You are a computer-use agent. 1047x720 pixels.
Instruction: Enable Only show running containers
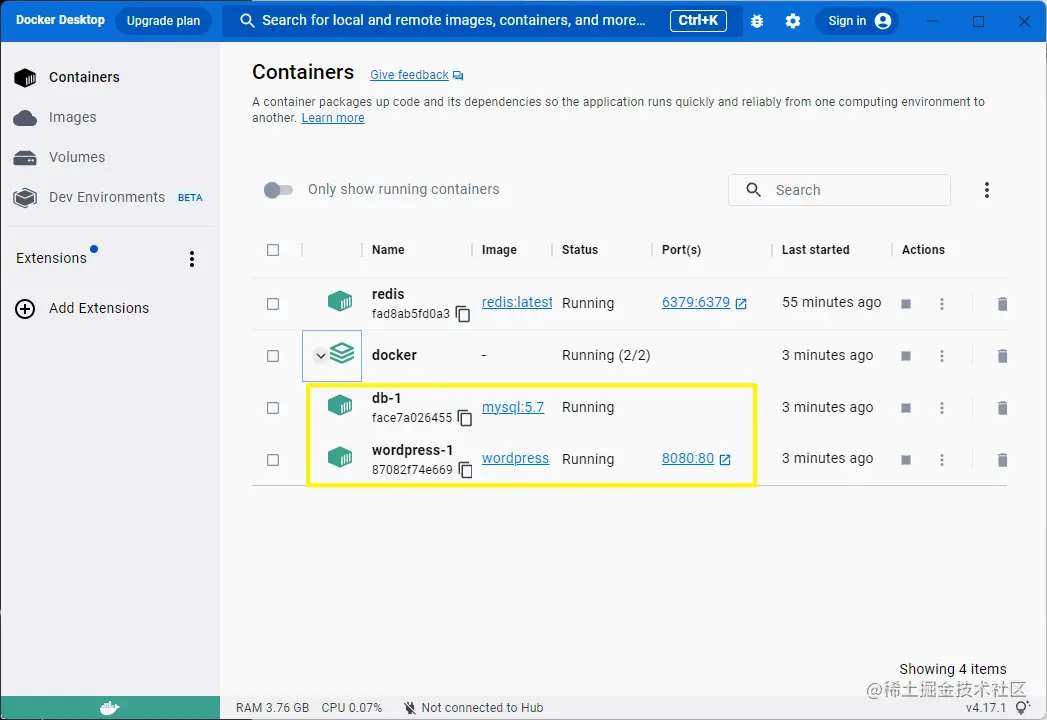point(279,189)
